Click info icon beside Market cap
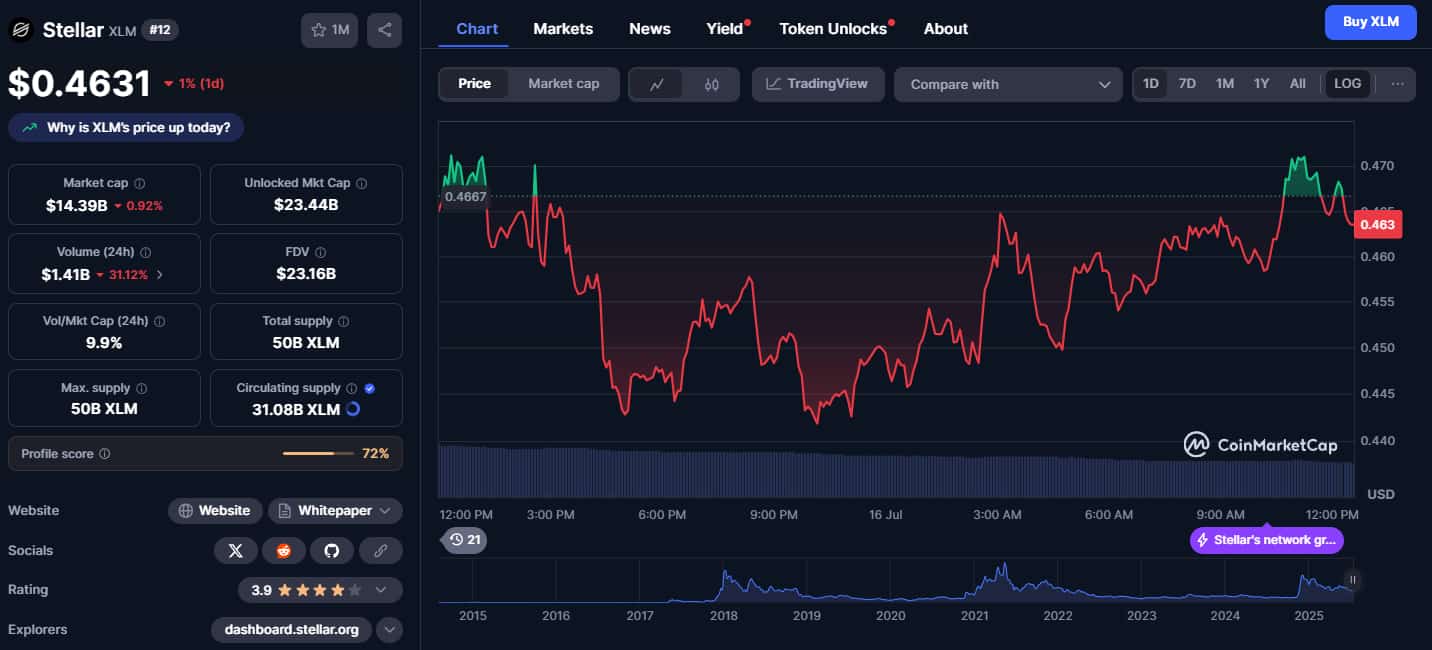Screen dimensions: 1432x650 (139, 183)
